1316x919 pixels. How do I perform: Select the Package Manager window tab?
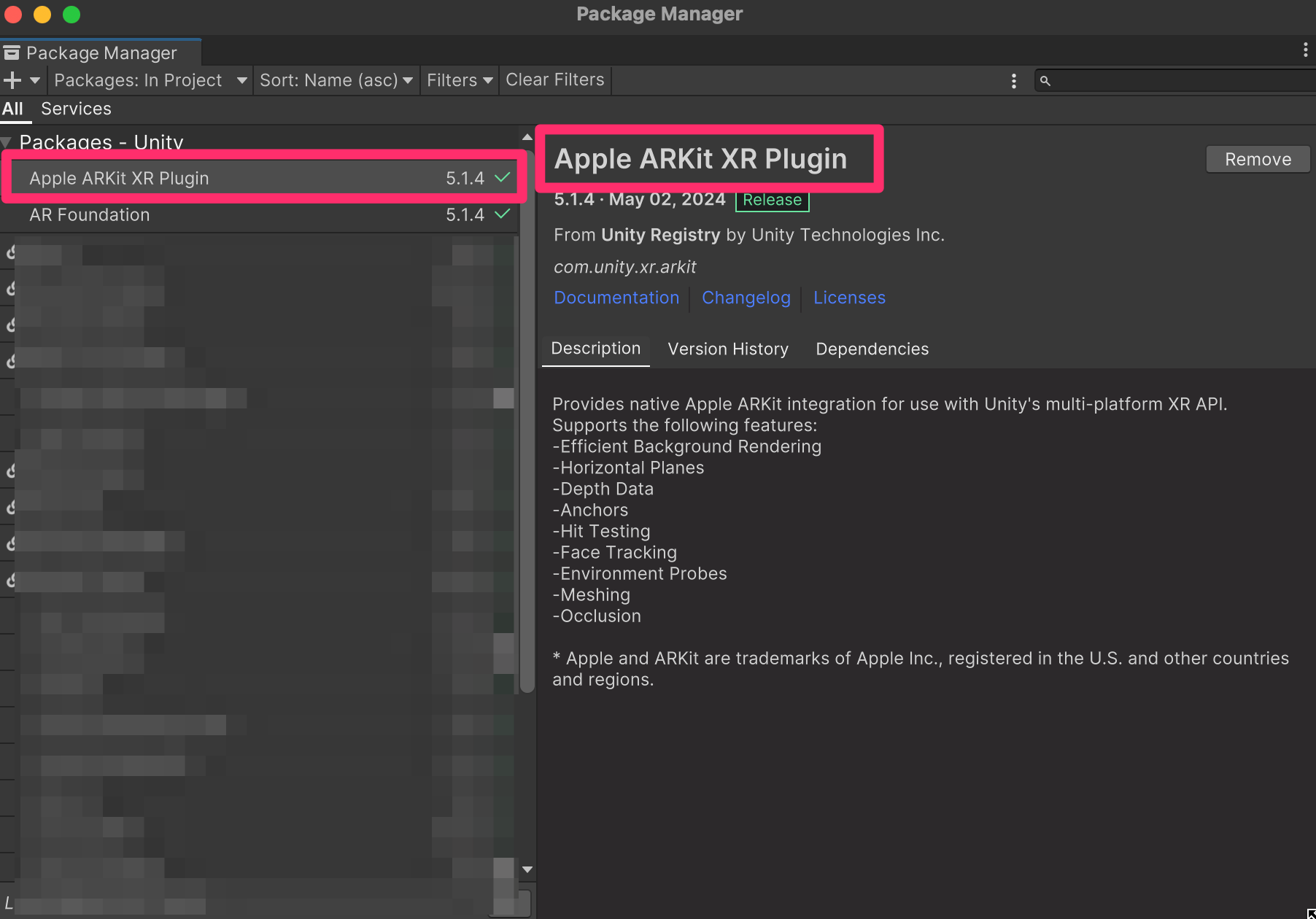pyautogui.click(x=101, y=53)
